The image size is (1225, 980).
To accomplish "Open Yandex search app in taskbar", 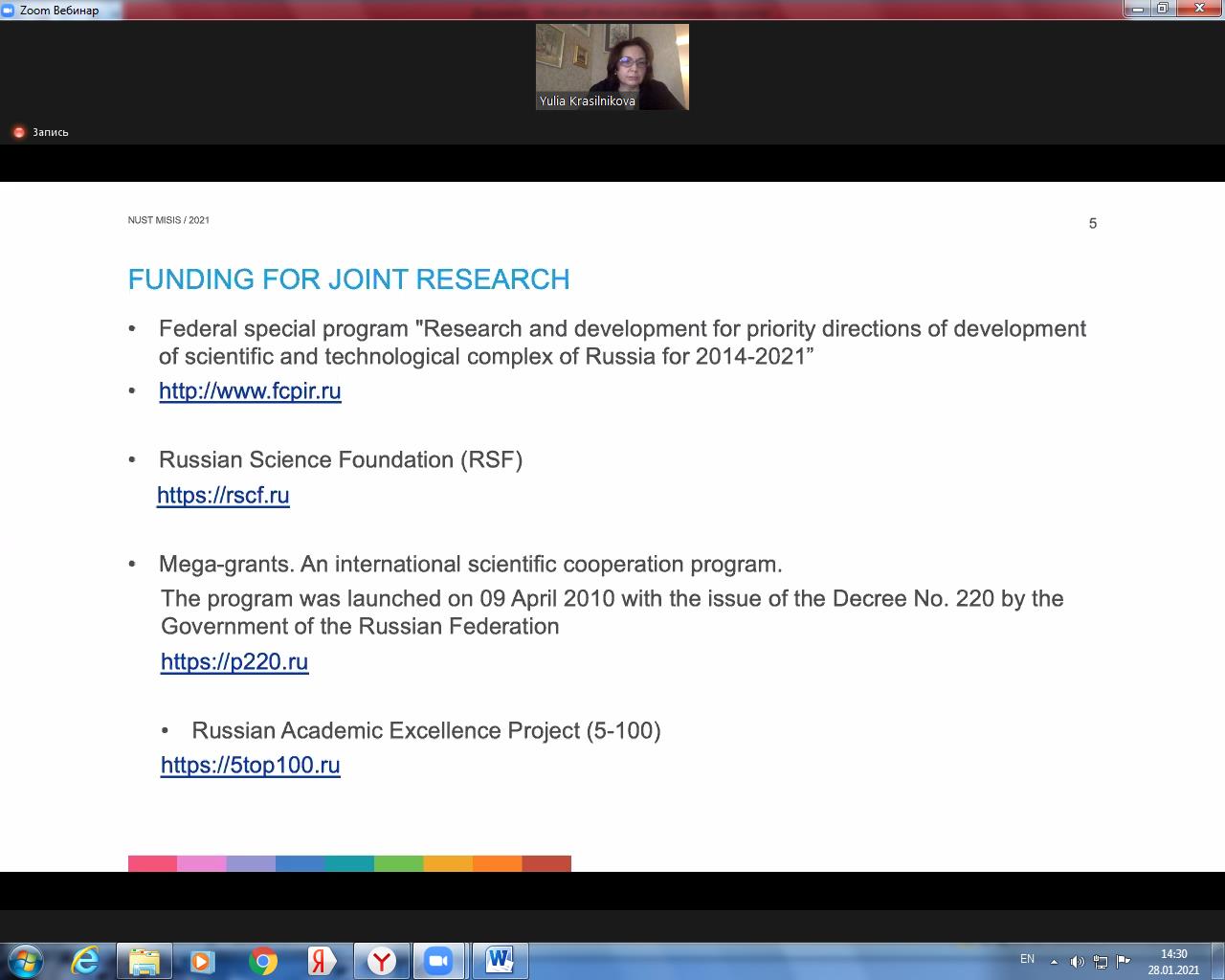I will click(321, 961).
